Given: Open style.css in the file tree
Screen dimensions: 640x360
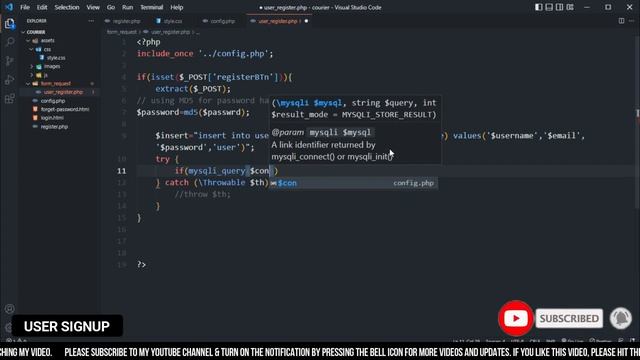Looking at the screenshot, I should click(x=56, y=58).
